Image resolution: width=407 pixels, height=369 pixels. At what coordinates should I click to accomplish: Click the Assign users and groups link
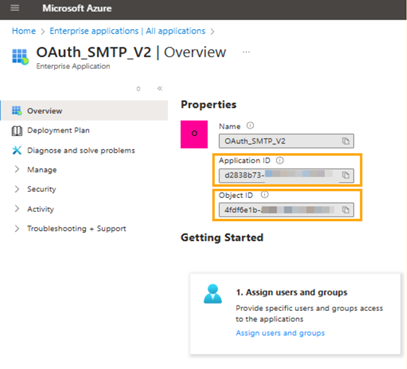point(280,333)
